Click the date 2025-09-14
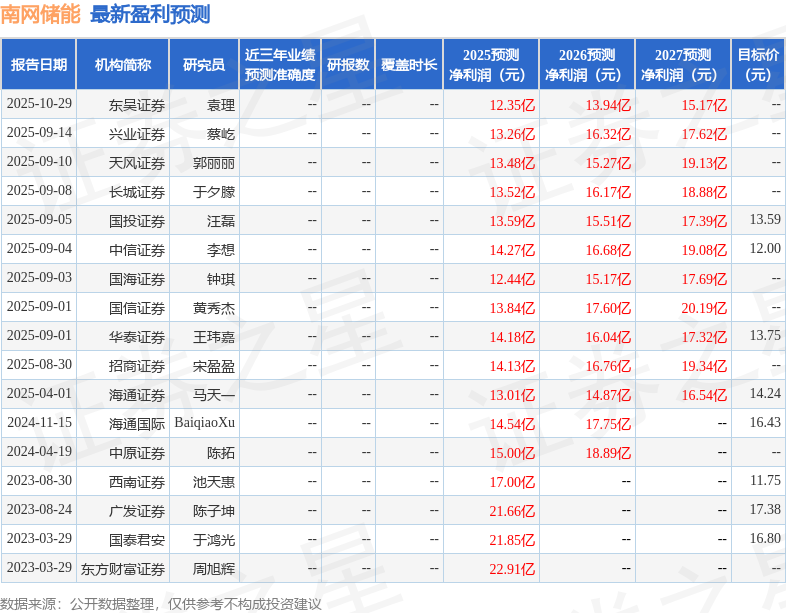 click(39, 132)
